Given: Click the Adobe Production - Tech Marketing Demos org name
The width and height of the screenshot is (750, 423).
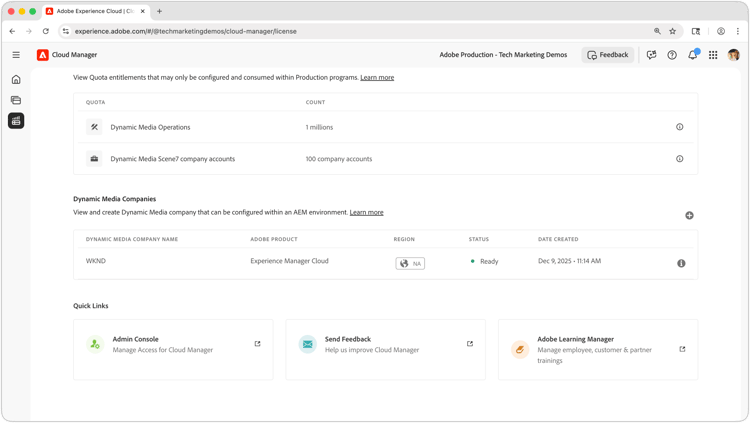Looking at the screenshot, I should coord(503,55).
